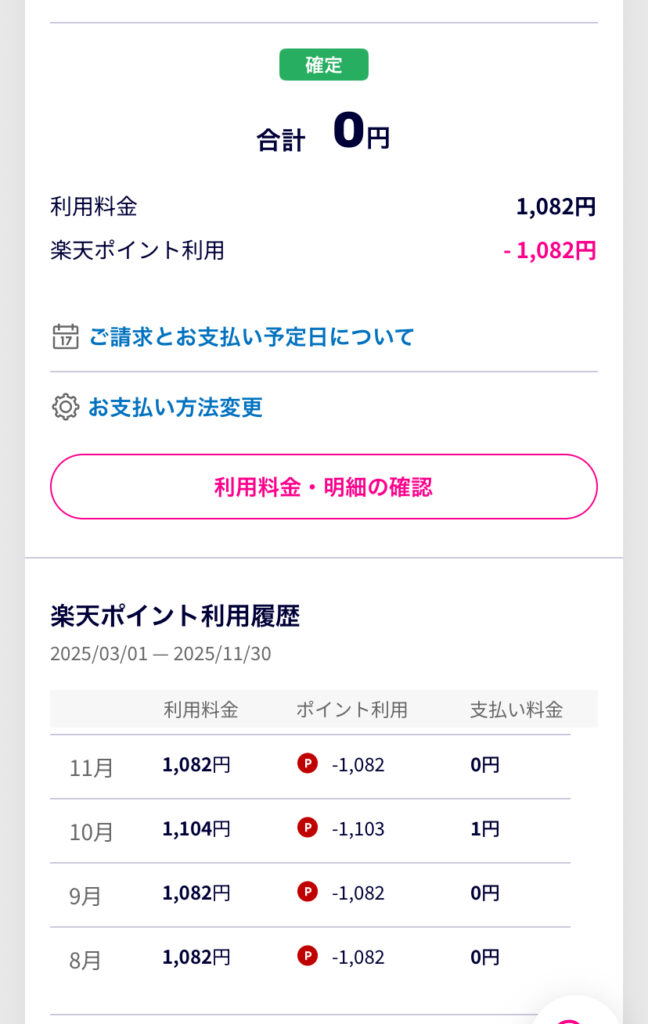Click the gear icon beside お支払い方法変更

(x=65, y=407)
